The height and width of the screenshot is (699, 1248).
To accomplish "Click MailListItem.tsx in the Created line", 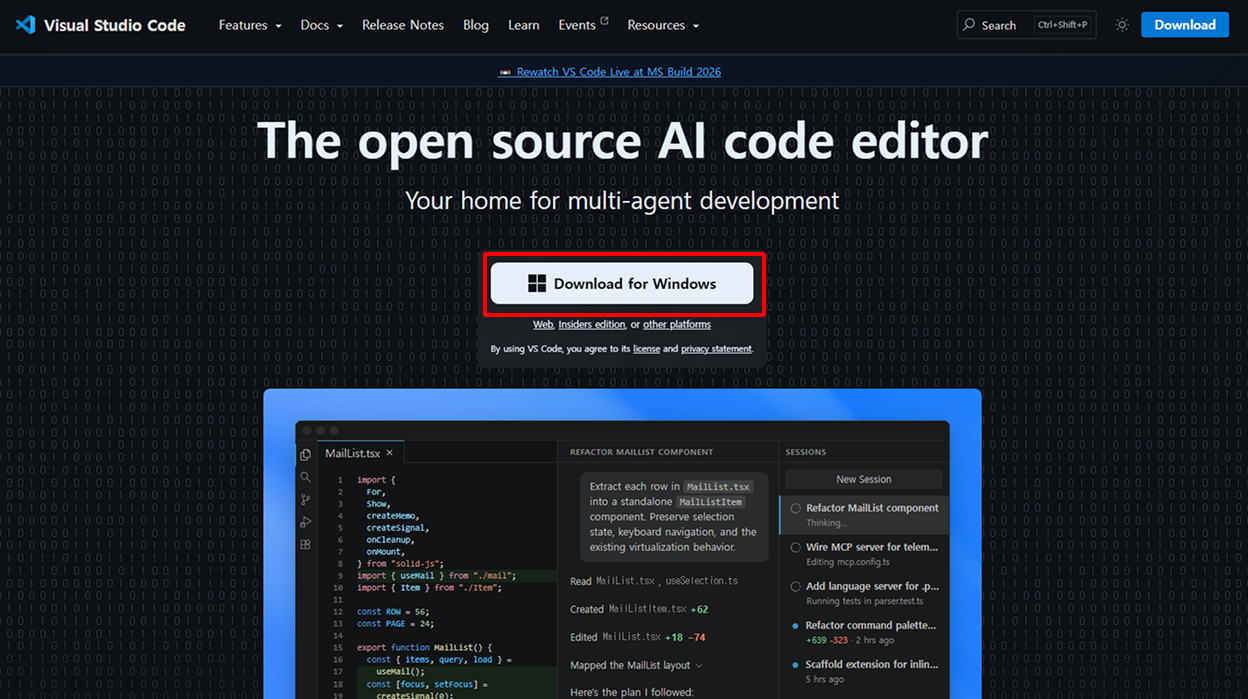I will click(x=648, y=609).
